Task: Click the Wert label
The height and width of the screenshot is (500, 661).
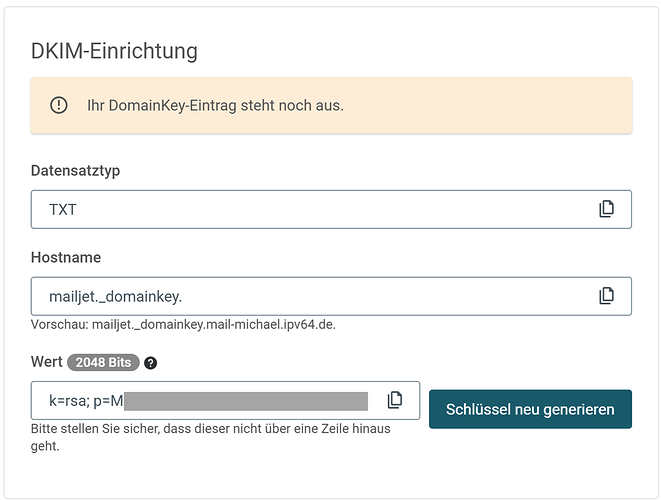Action: (x=47, y=361)
